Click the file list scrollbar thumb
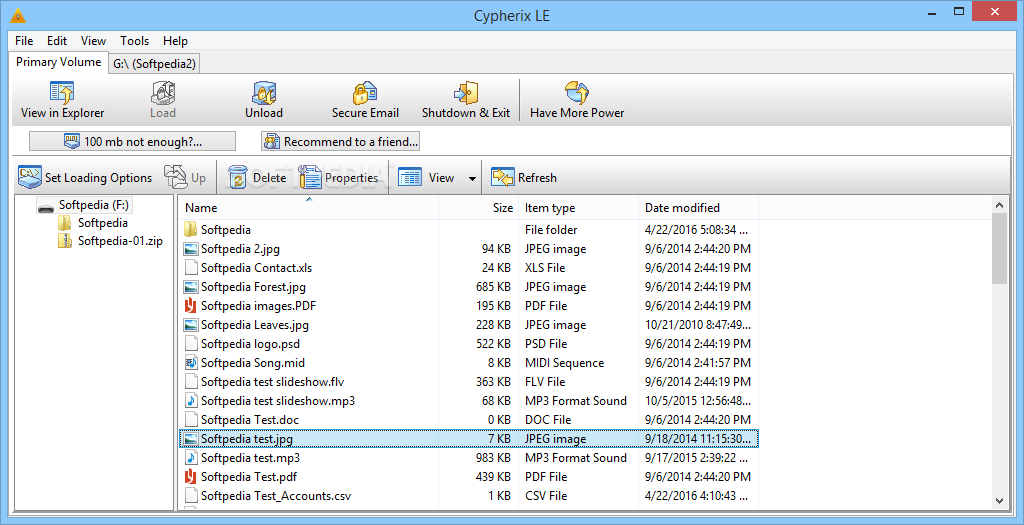This screenshot has height=525, width=1024. (999, 249)
